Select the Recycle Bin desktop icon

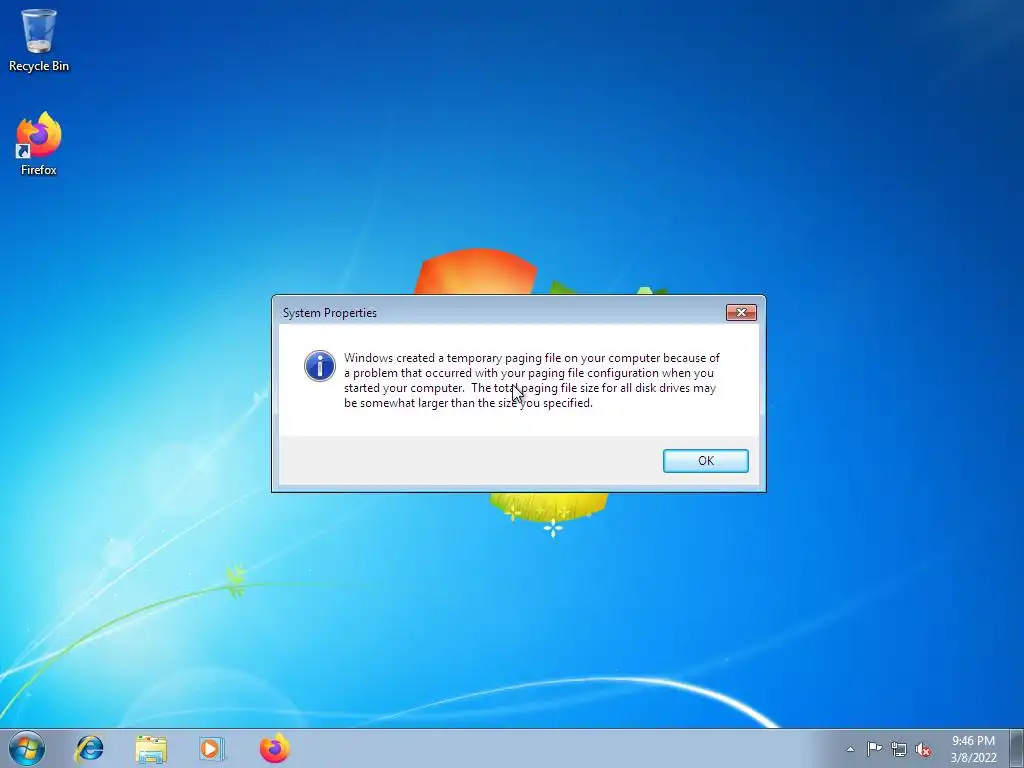(39, 40)
